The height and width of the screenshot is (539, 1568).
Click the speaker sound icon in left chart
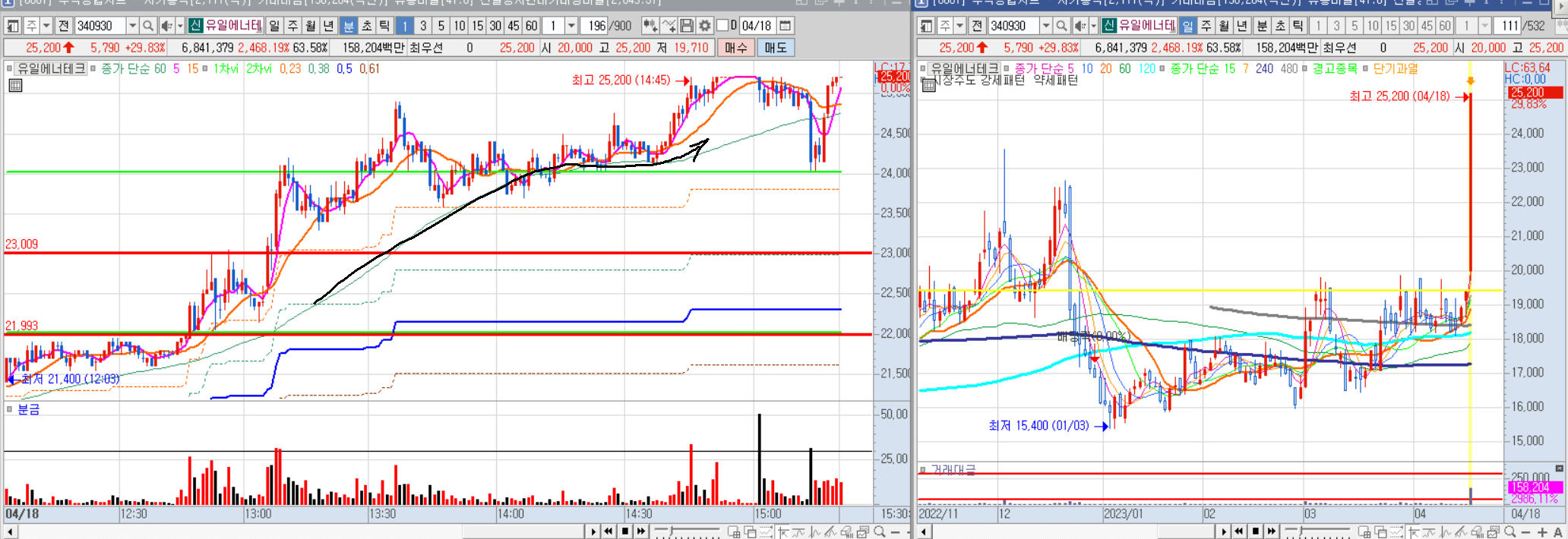[x=166, y=26]
